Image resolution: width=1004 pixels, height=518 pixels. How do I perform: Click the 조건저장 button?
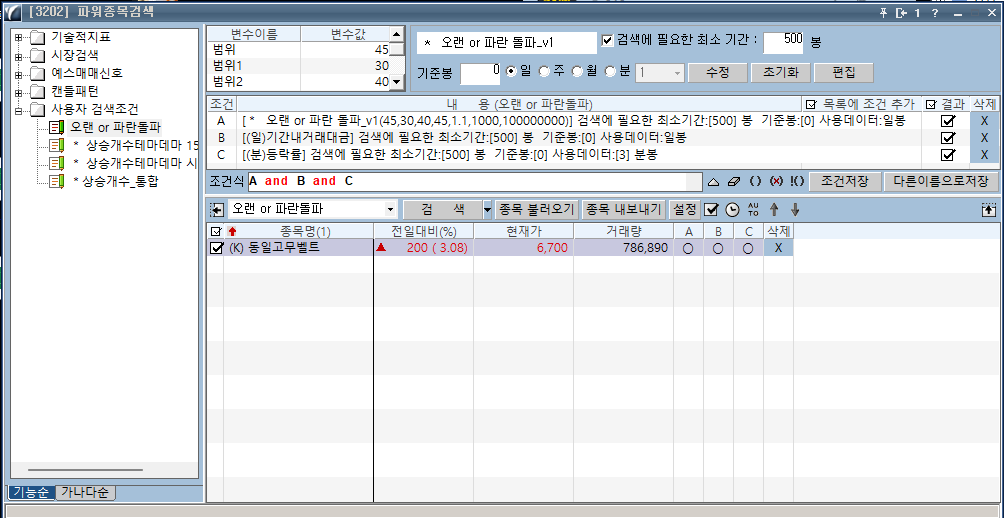(x=844, y=181)
